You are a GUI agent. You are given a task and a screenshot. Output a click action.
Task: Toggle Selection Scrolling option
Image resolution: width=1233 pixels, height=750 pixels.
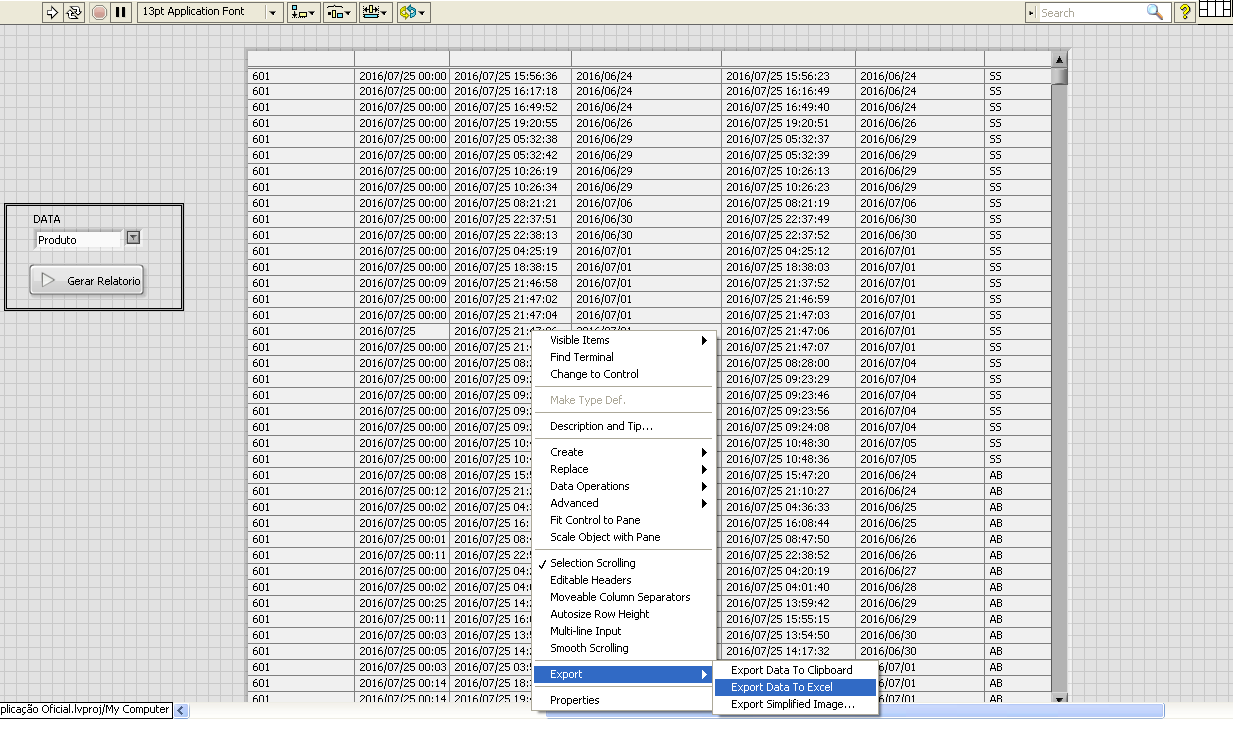click(x=592, y=563)
